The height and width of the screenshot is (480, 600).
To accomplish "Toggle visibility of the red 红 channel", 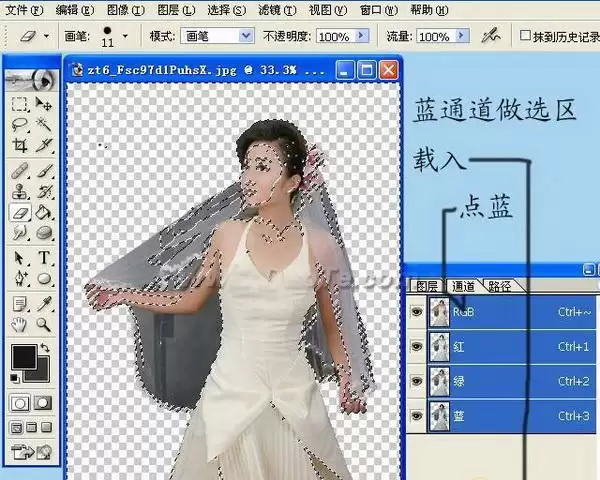I will (x=416, y=346).
